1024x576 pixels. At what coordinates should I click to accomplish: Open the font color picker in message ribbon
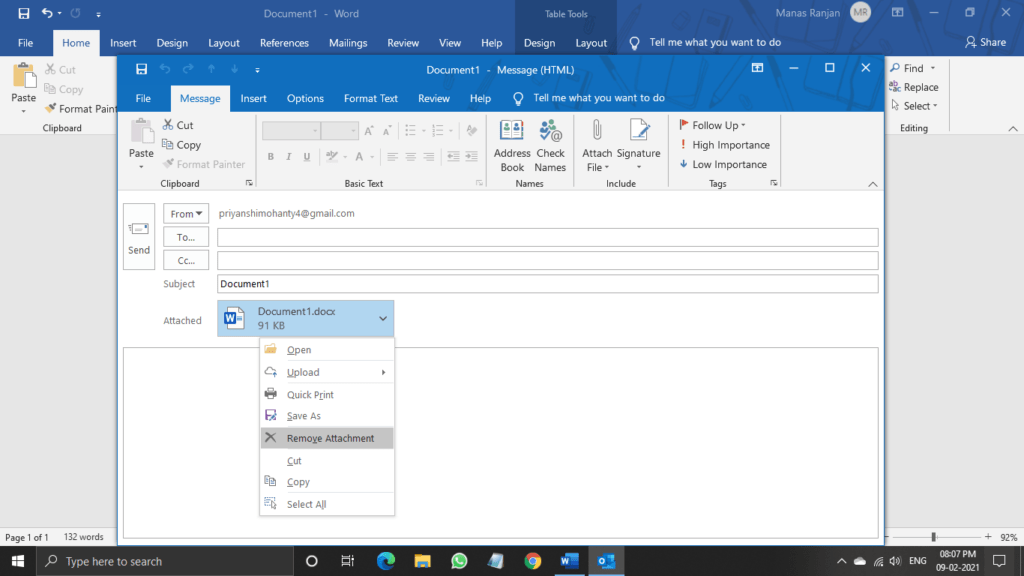(x=372, y=157)
